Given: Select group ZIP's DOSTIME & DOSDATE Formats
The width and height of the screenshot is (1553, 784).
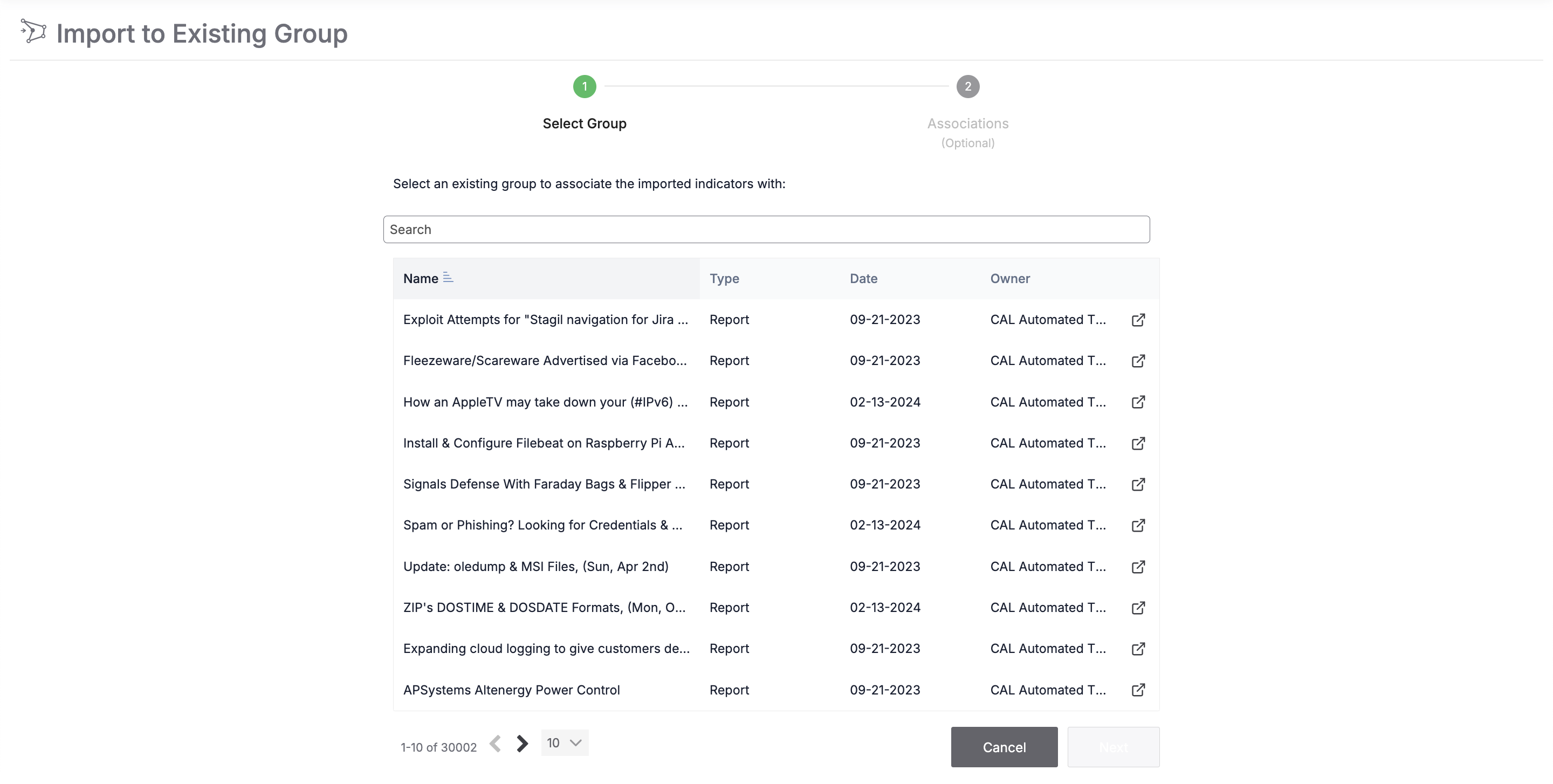Looking at the screenshot, I should 545,608.
